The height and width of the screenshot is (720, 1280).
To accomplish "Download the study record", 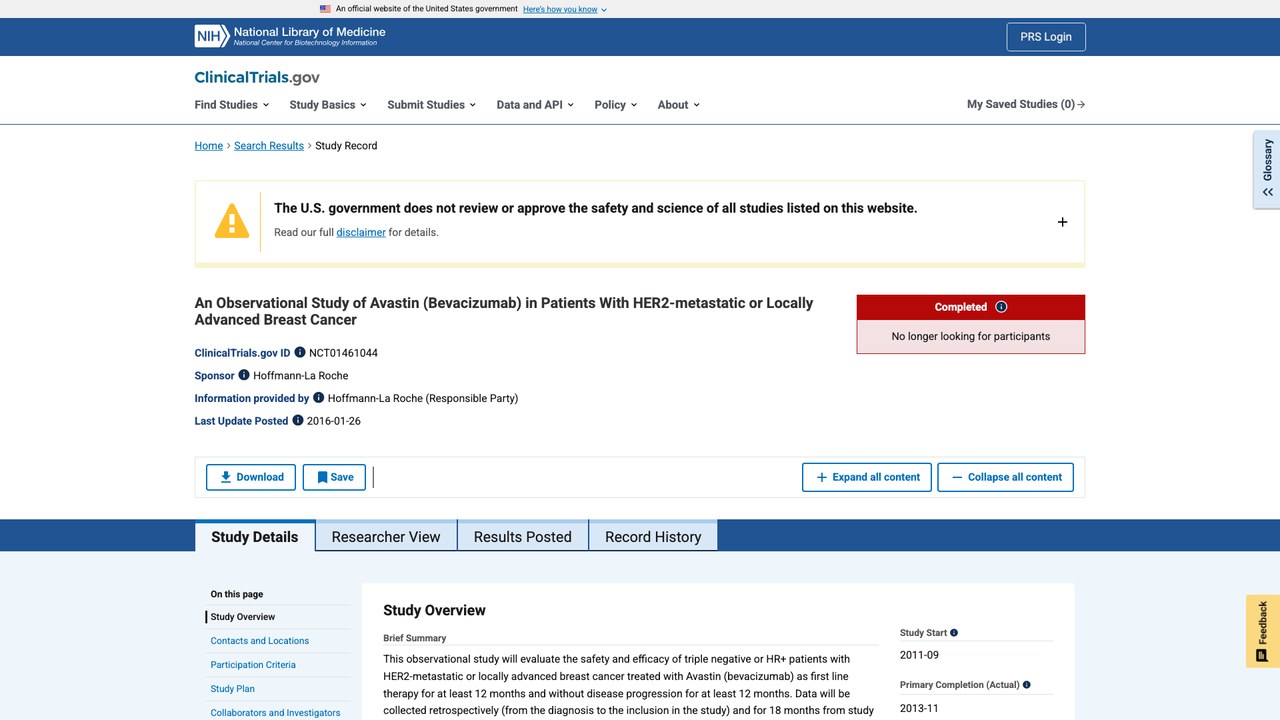I will tap(251, 477).
